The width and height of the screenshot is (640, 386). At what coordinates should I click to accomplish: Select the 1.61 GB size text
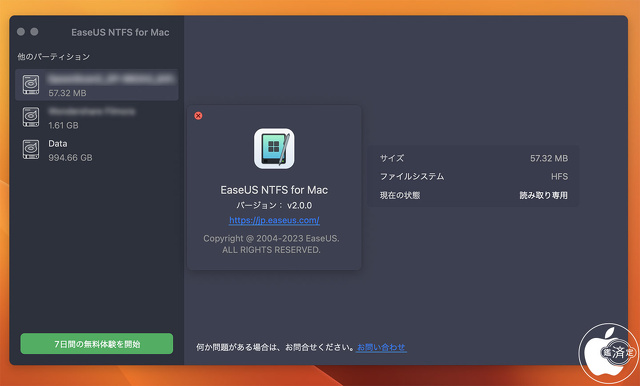(x=63, y=125)
